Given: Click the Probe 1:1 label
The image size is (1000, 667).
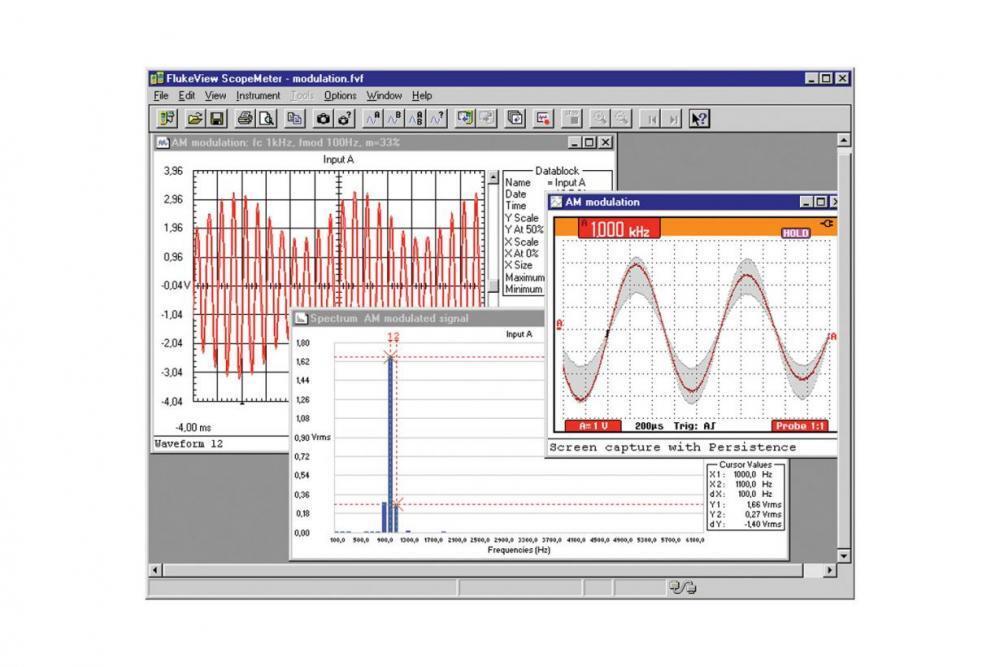Looking at the screenshot, I should (x=801, y=425).
